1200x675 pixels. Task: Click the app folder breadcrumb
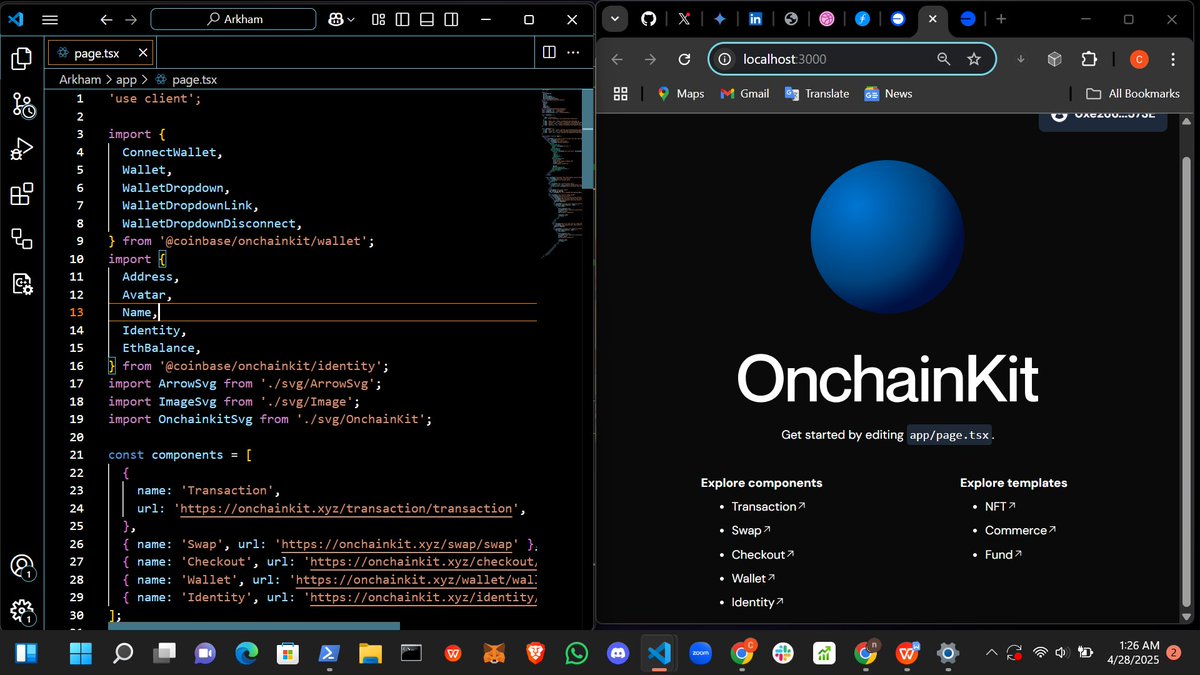point(126,79)
